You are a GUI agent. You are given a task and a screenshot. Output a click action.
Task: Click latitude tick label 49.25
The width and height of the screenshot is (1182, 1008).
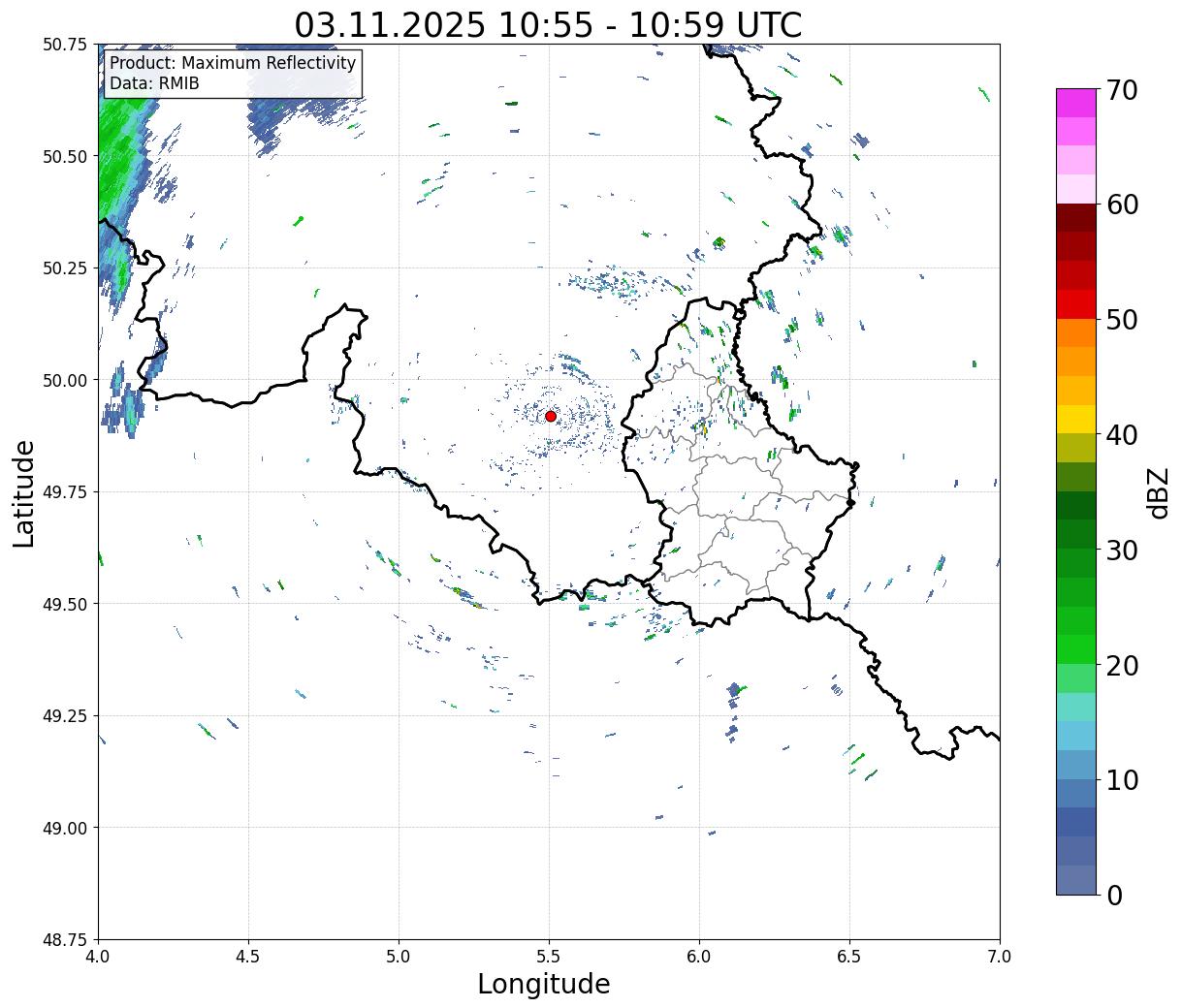pyautogui.click(x=65, y=716)
